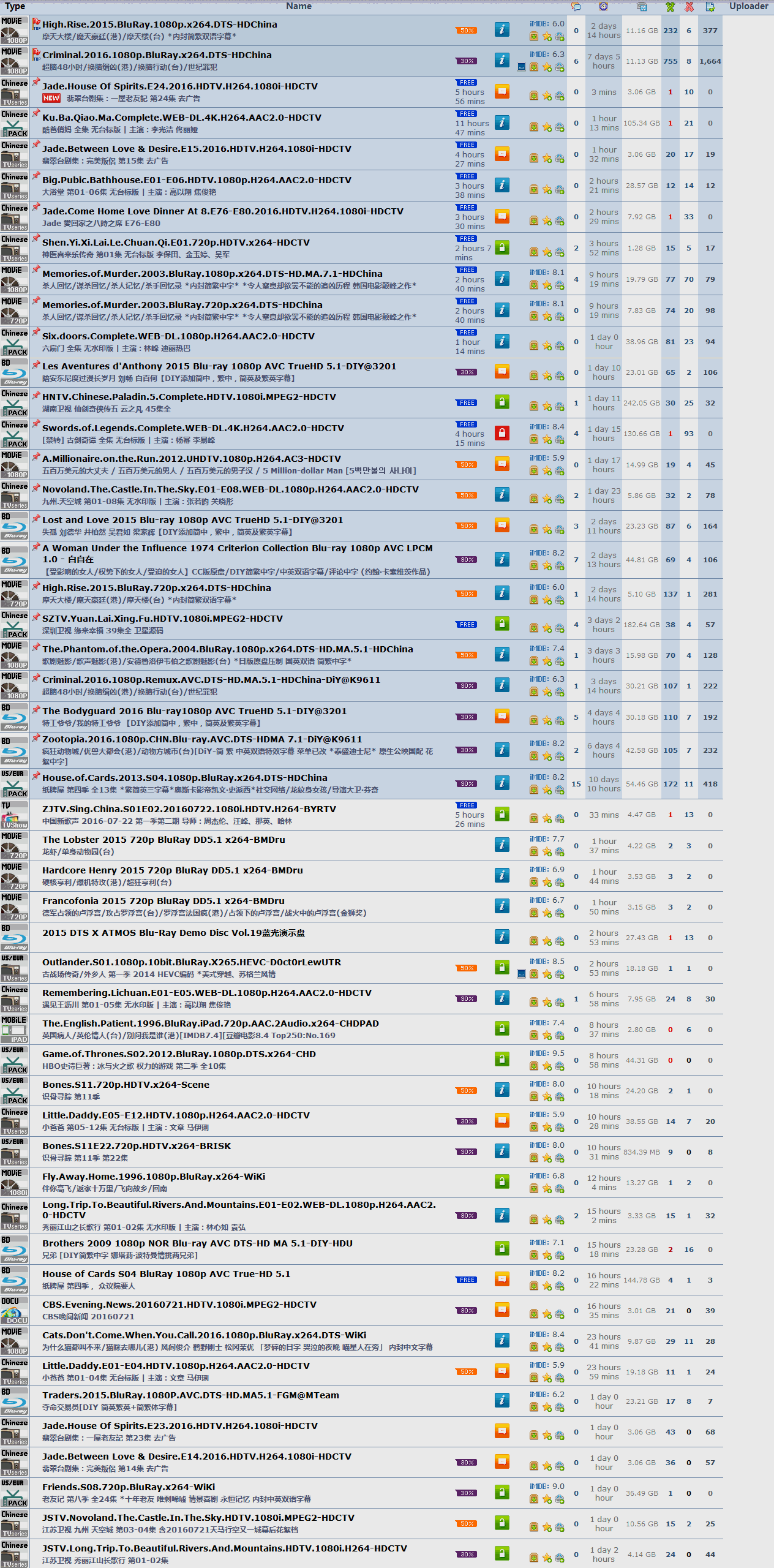The width and height of the screenshot is (774, 1568).
Task: Open JSTV.Long.Trip.To.Beautiful.Rivers.And.Mountains link
Action: (x=225, y=1548)
